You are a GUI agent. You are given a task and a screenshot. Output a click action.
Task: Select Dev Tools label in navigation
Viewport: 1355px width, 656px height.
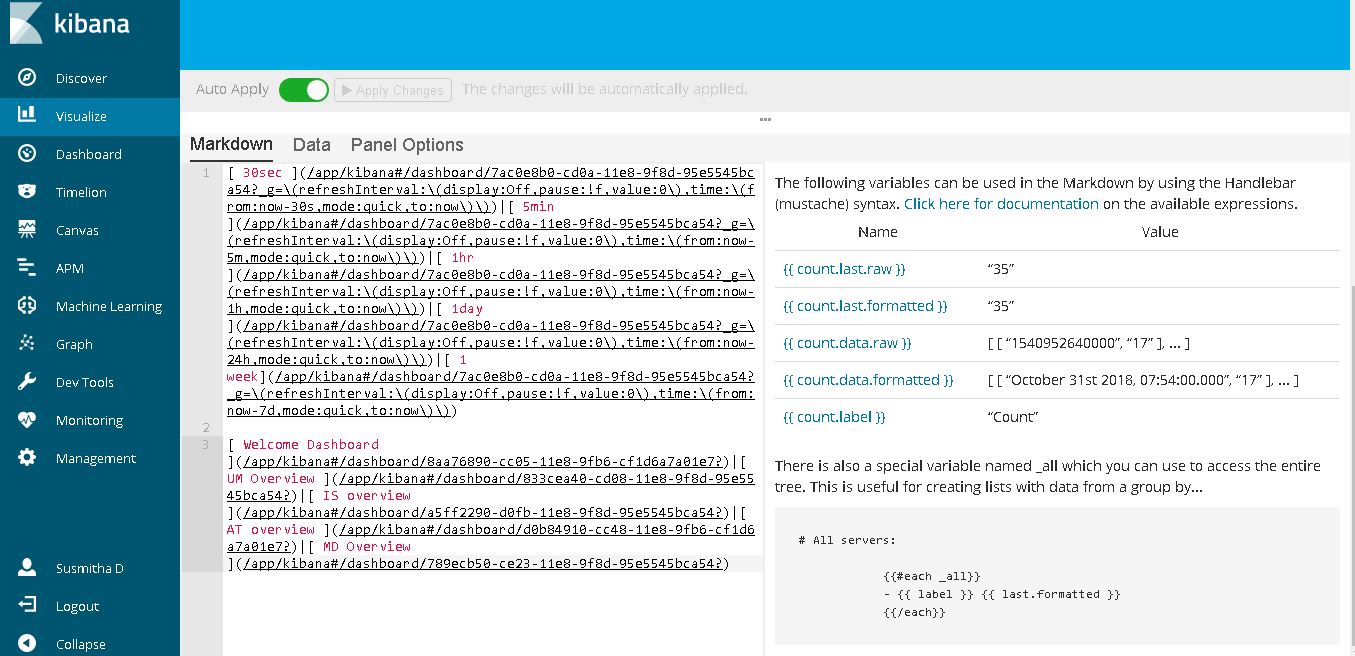click(x=85, y=382)
